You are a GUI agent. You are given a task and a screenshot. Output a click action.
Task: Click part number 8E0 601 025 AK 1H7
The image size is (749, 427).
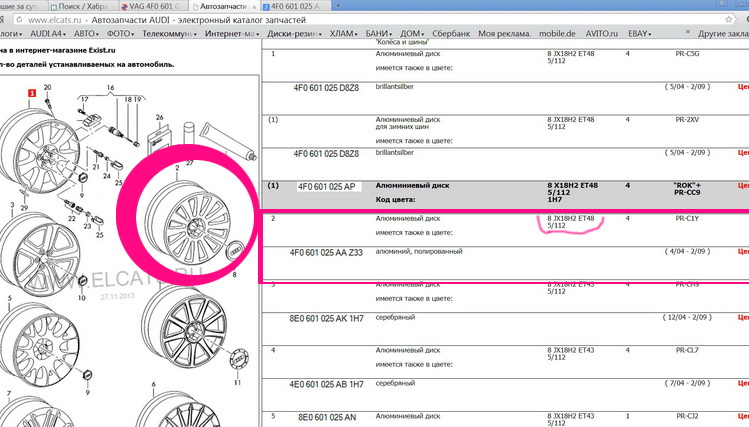[x=326, y=319]
